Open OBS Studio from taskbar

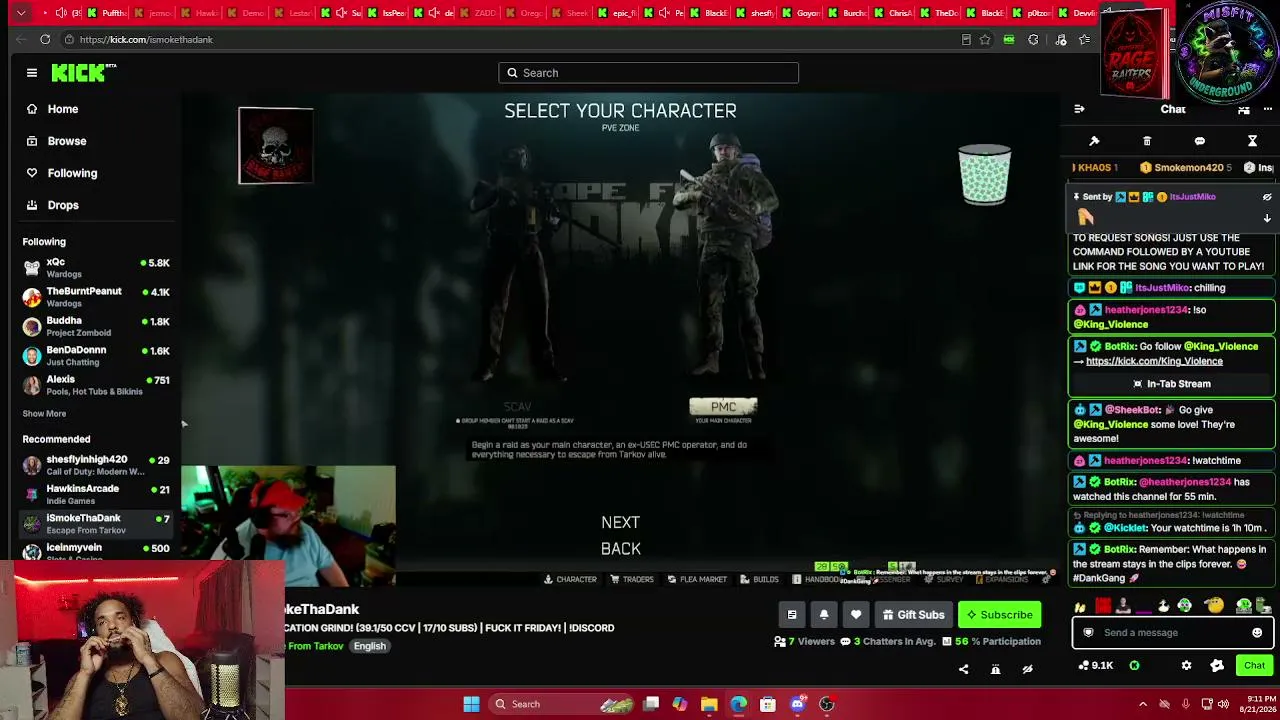pyautogui.click(x=827, y=704)
